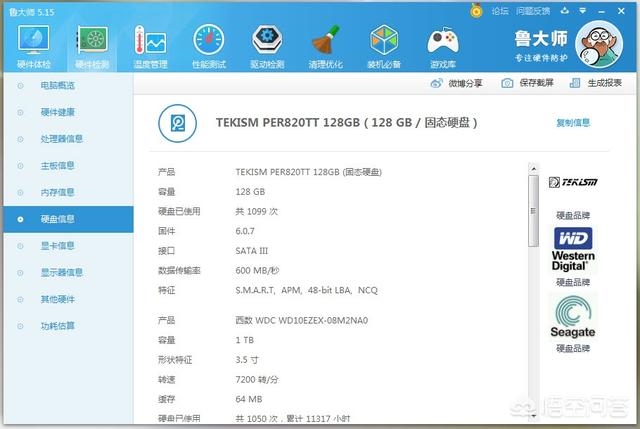
Task: Open 问题反馈 feedback link
Action: click(x=533, y=11)
